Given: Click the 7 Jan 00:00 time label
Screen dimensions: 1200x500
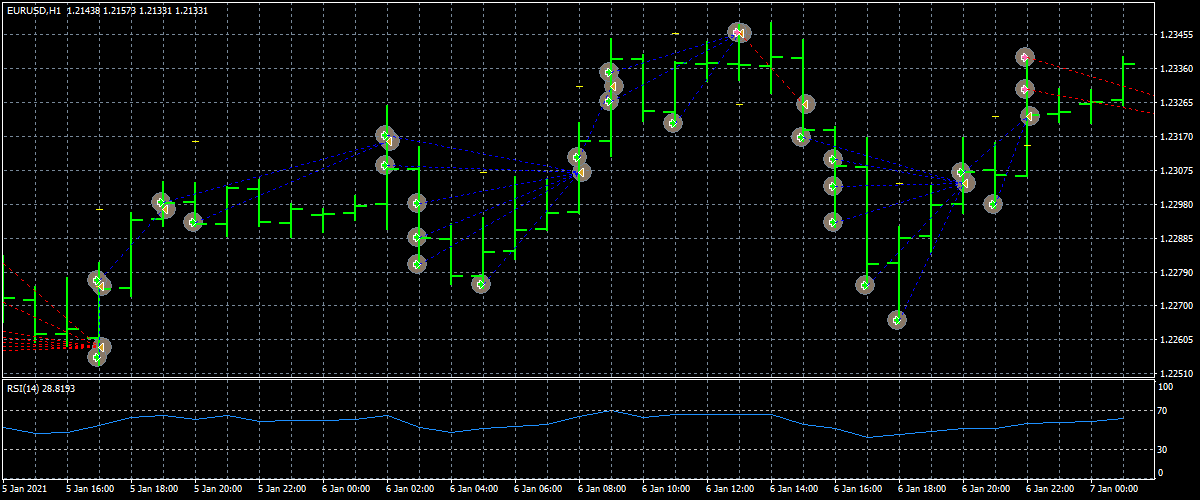Looking at the screenshot, I should 1114,490.
